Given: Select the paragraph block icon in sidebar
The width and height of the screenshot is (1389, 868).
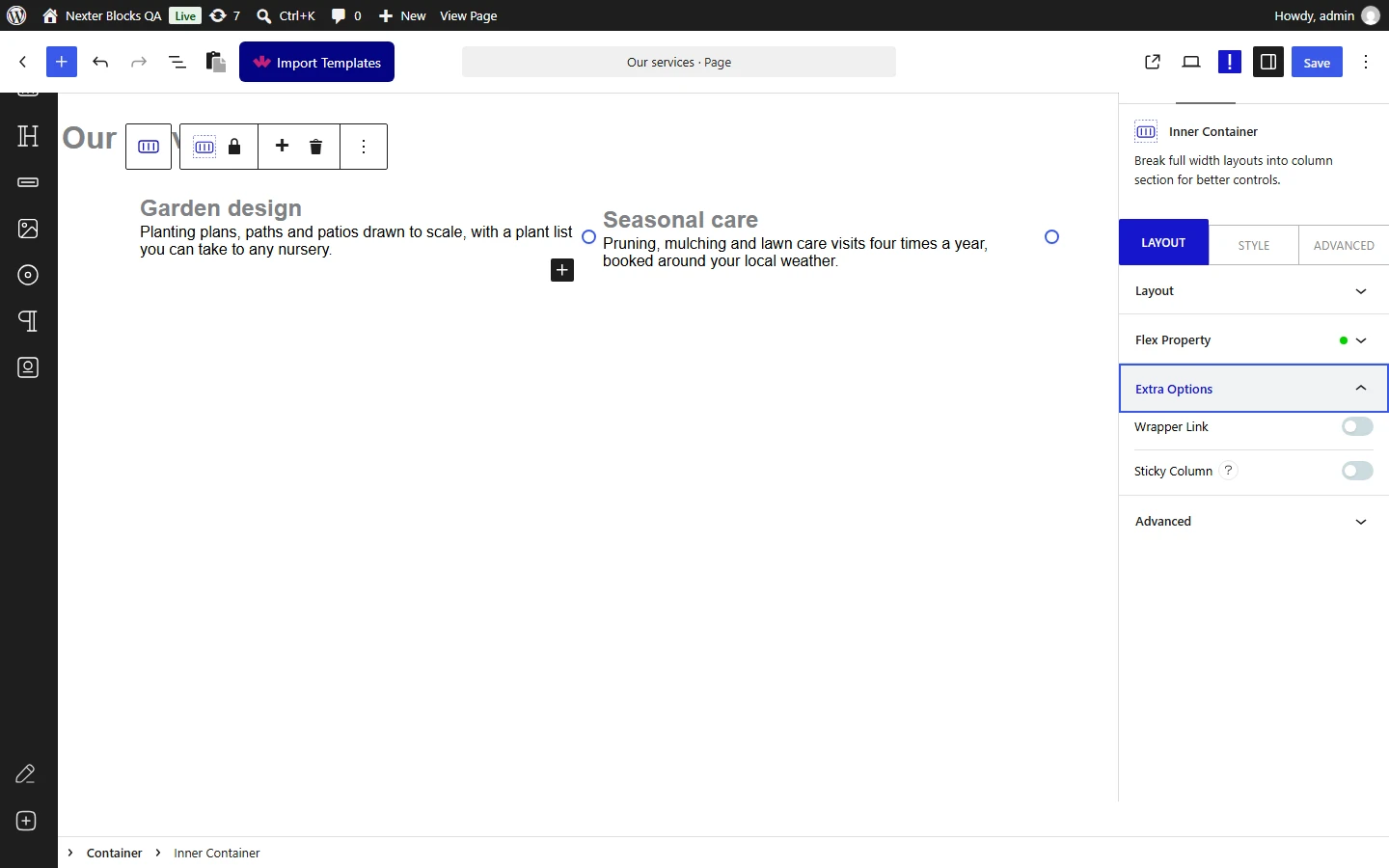Looking at the screenshot, I should point(28,321).
